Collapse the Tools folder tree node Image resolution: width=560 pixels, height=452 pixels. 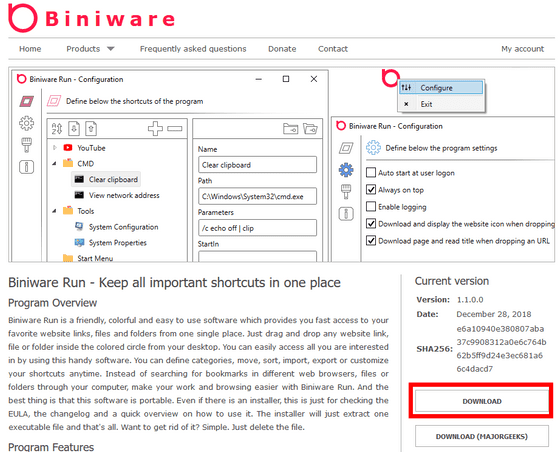click(54, 211)
